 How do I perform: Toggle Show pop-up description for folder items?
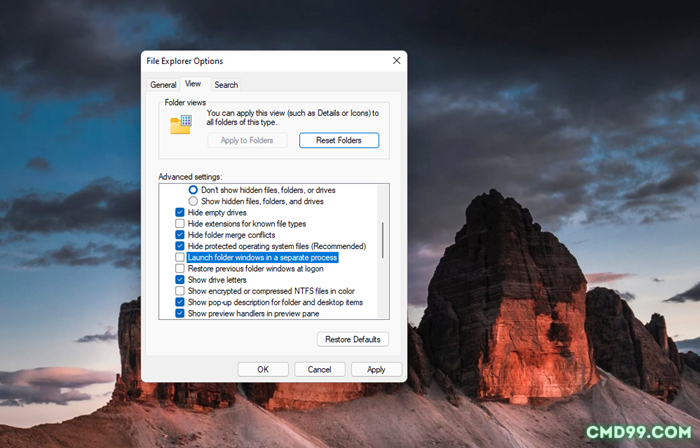coord(179,302)
